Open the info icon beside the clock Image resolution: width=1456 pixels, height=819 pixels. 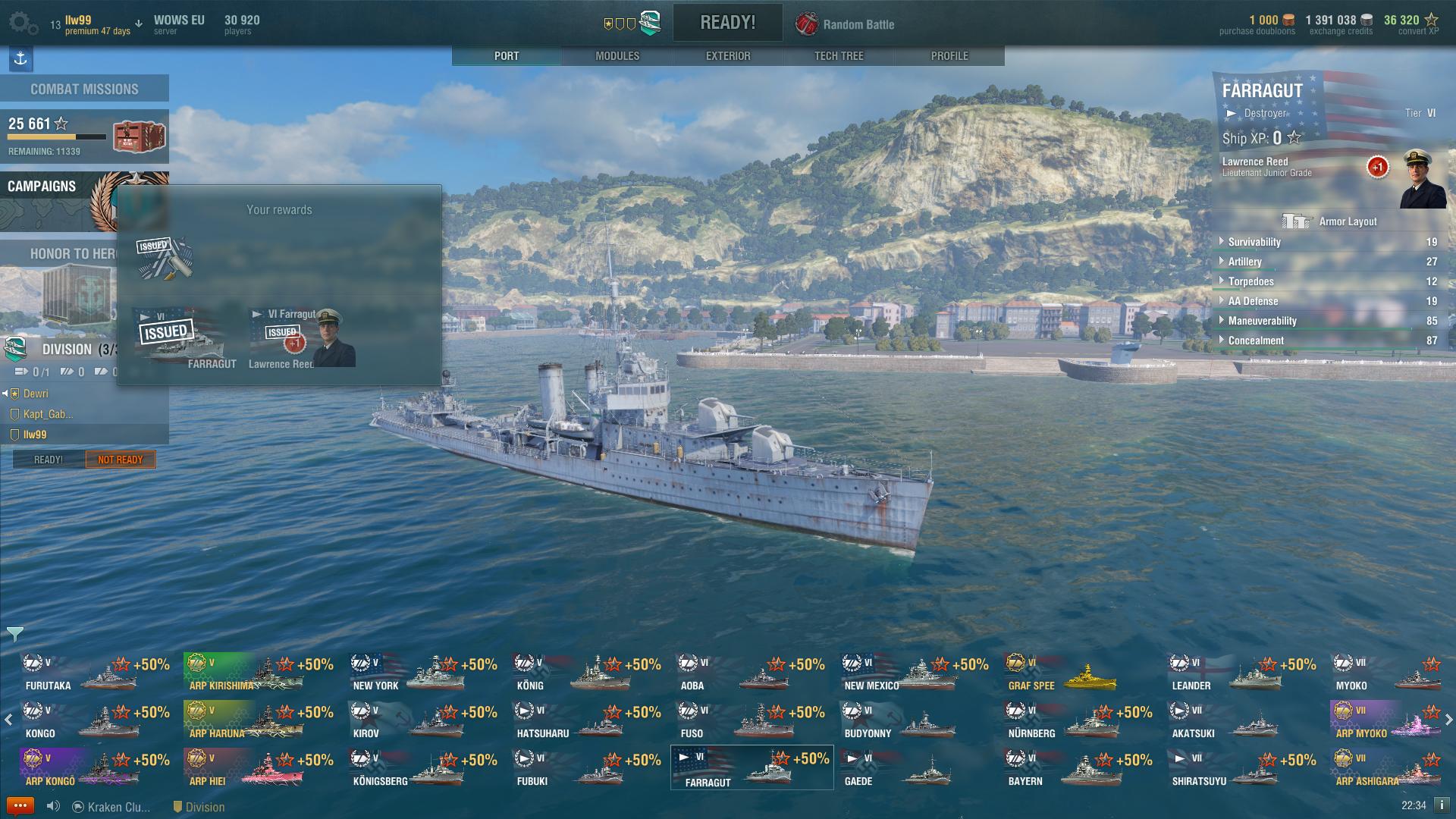(1441, 805)
